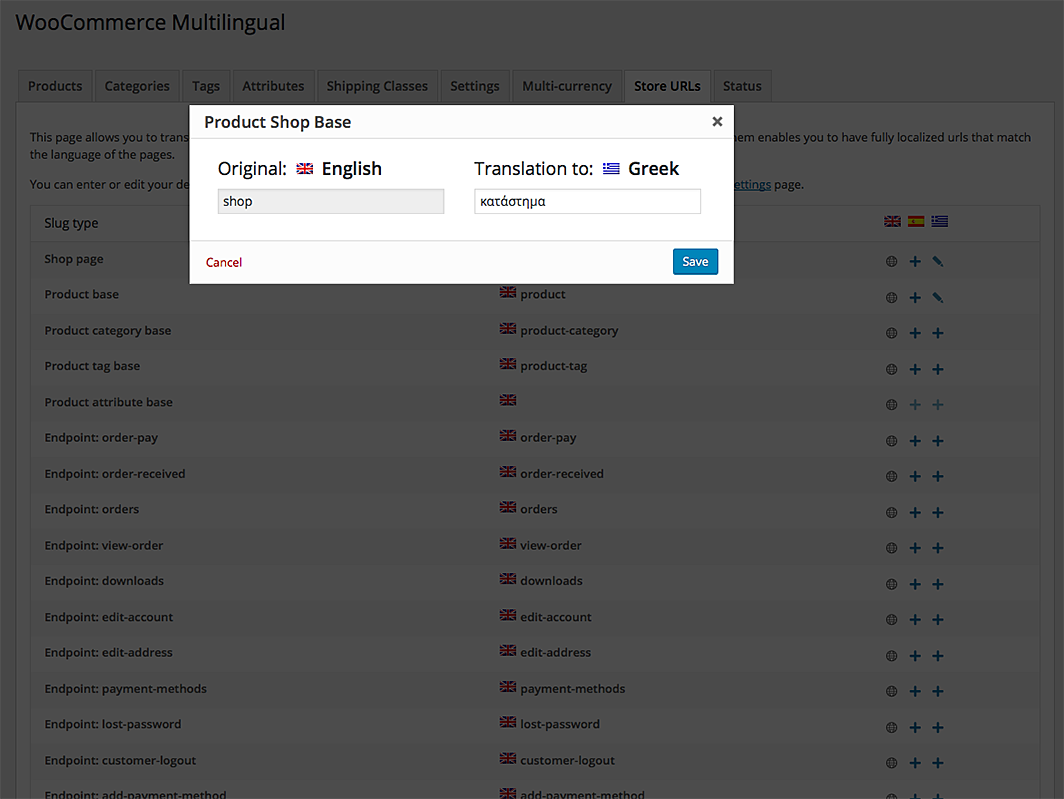Click the Greek translation text field
Viewport: 1064px width, 799px height.
[587, 202]
